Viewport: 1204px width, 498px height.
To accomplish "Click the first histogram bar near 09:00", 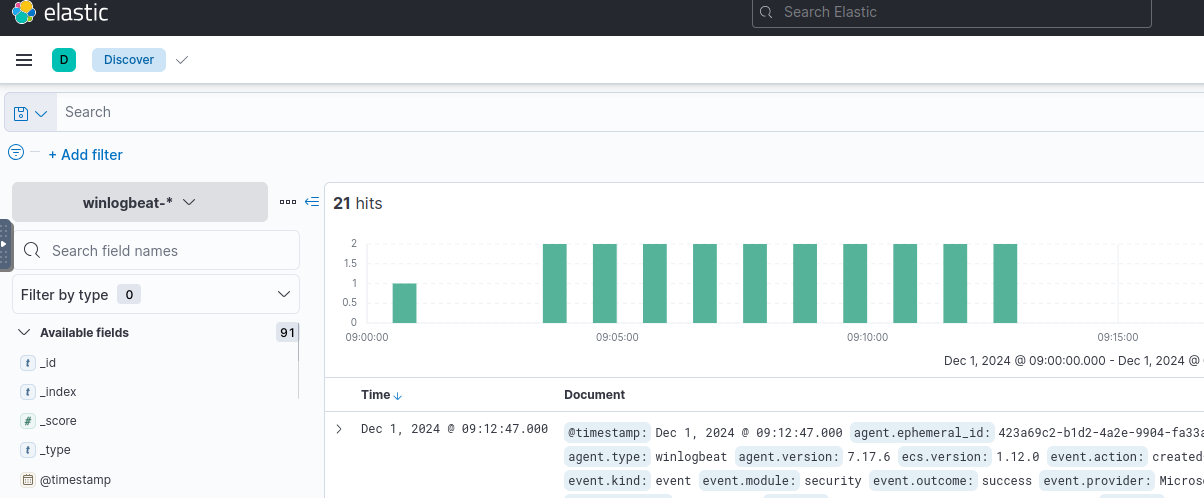I will tap(404, 303).
